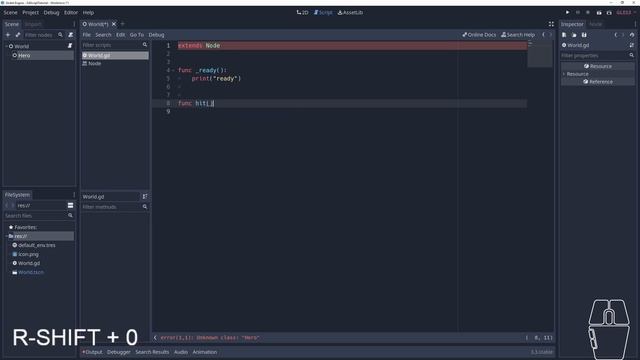Pause the running scene
Image resolution: width=640 pixels, height=360 pixels.
[578, 13]
